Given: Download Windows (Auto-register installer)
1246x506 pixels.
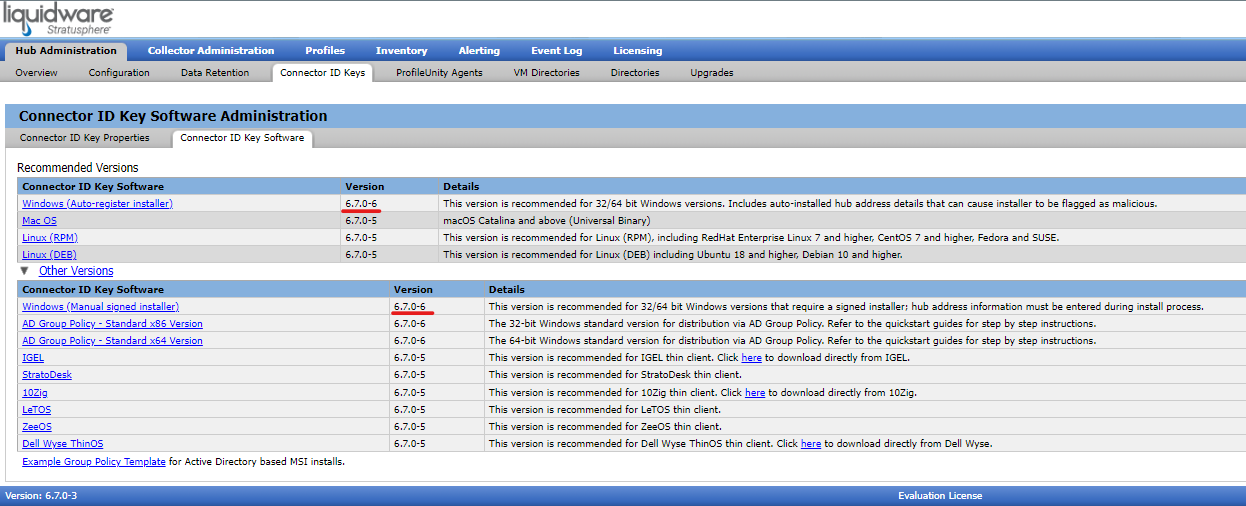Looking at the screenshot, I should (97, 204).
